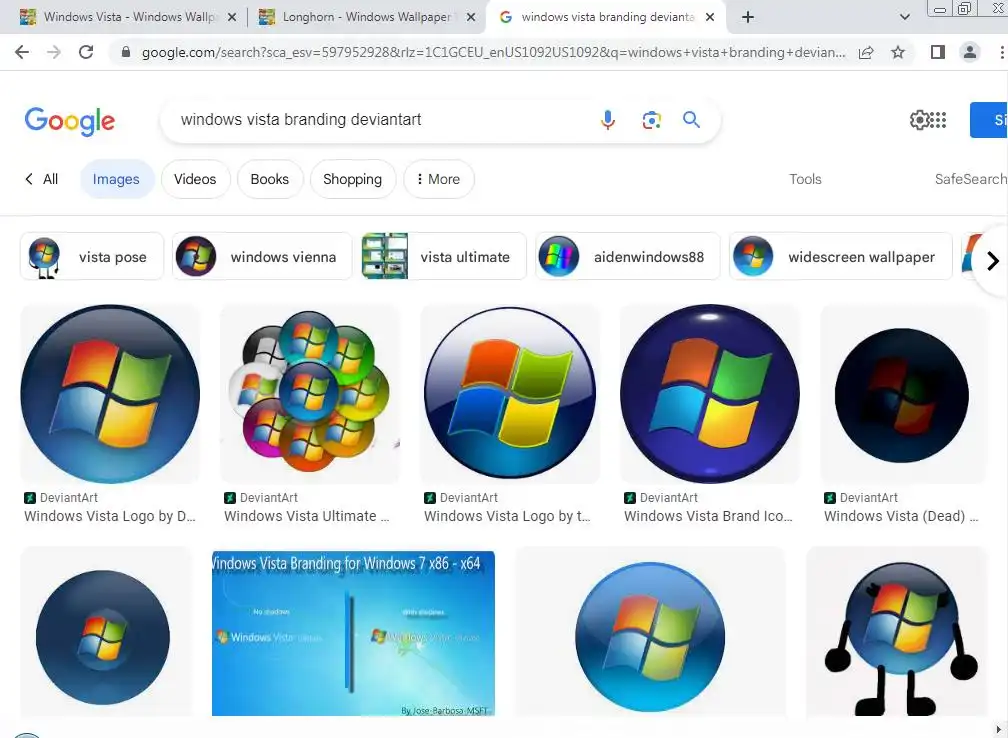Click the blue Sign in button

(x=989, y=120)
